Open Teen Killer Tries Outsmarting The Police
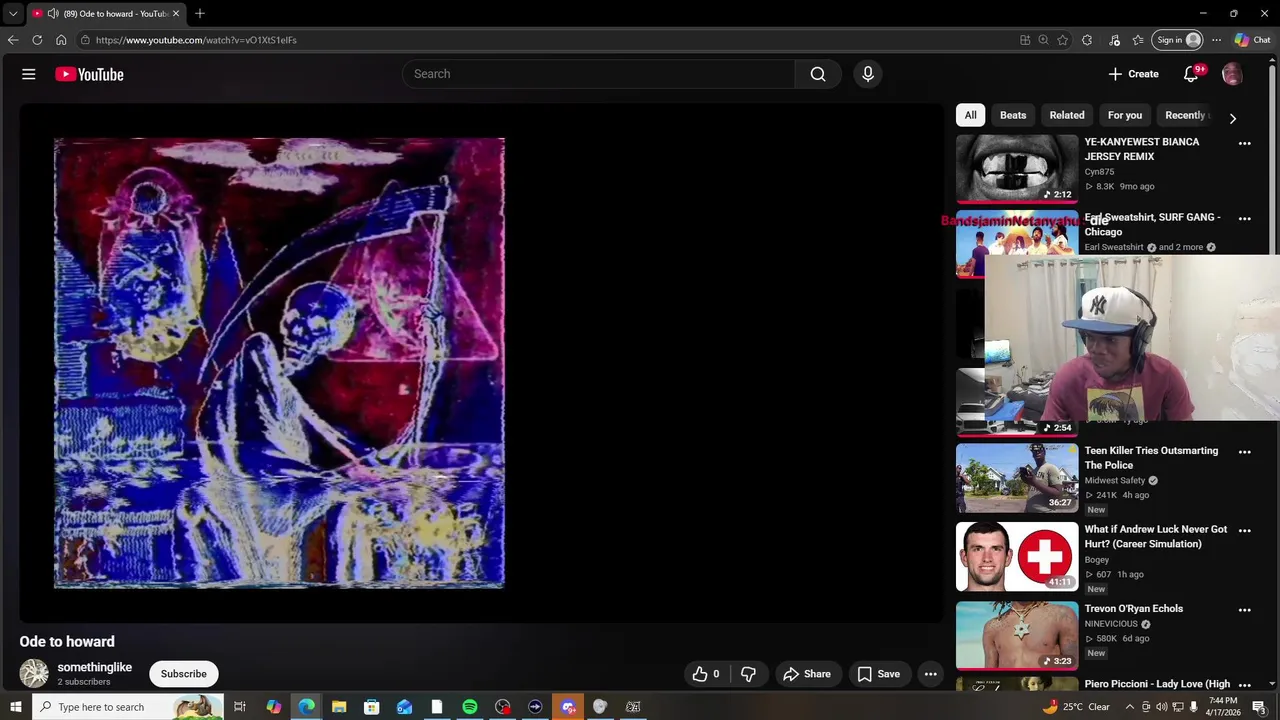 click(x=1151, y=458)
